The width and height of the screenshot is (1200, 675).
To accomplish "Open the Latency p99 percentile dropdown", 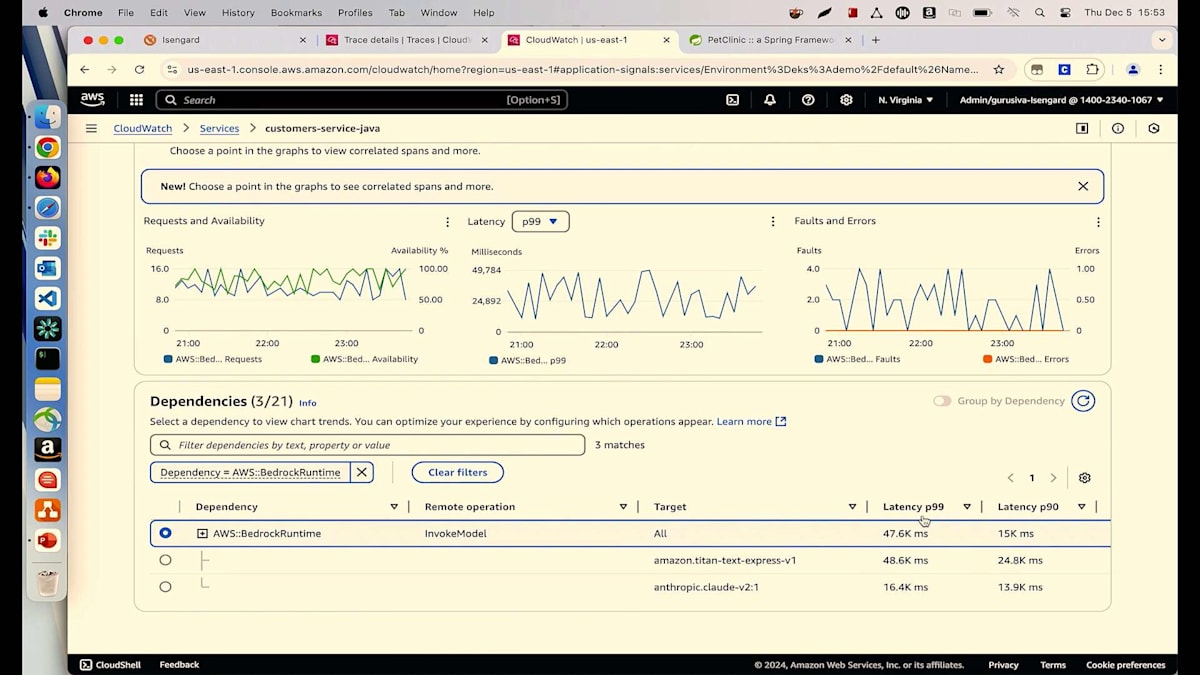I will (x=540, y=221).
